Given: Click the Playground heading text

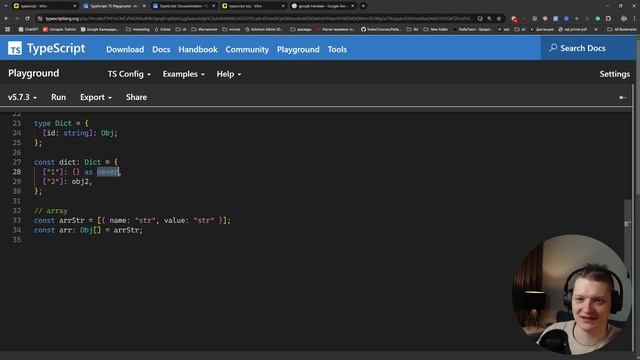Looking at the screenshot, I should click(33, 73).
